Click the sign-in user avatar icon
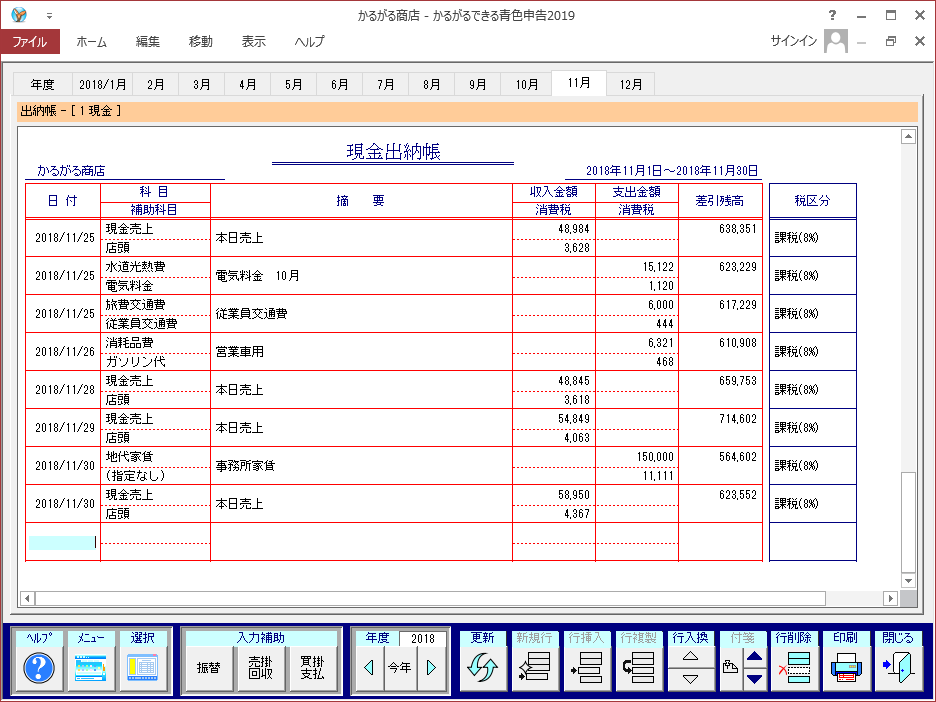The height and width of the screenshot is (702, 936). pyautogui.click(x=836, y=41)
